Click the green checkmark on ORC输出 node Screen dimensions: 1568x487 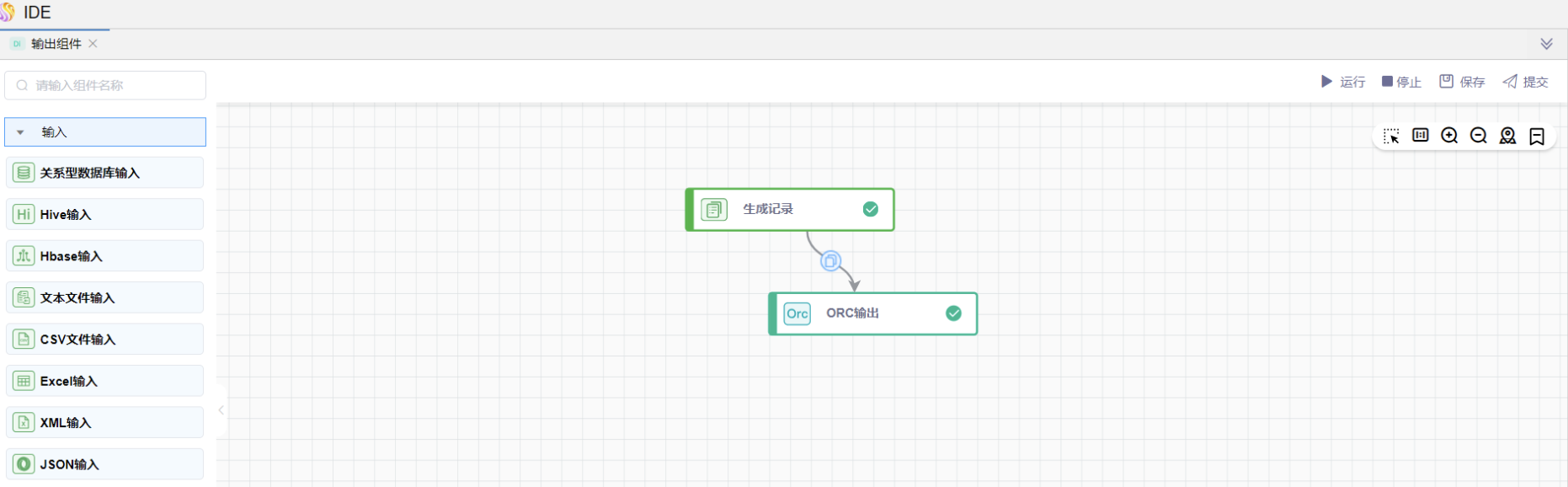(x=953, y=313)
